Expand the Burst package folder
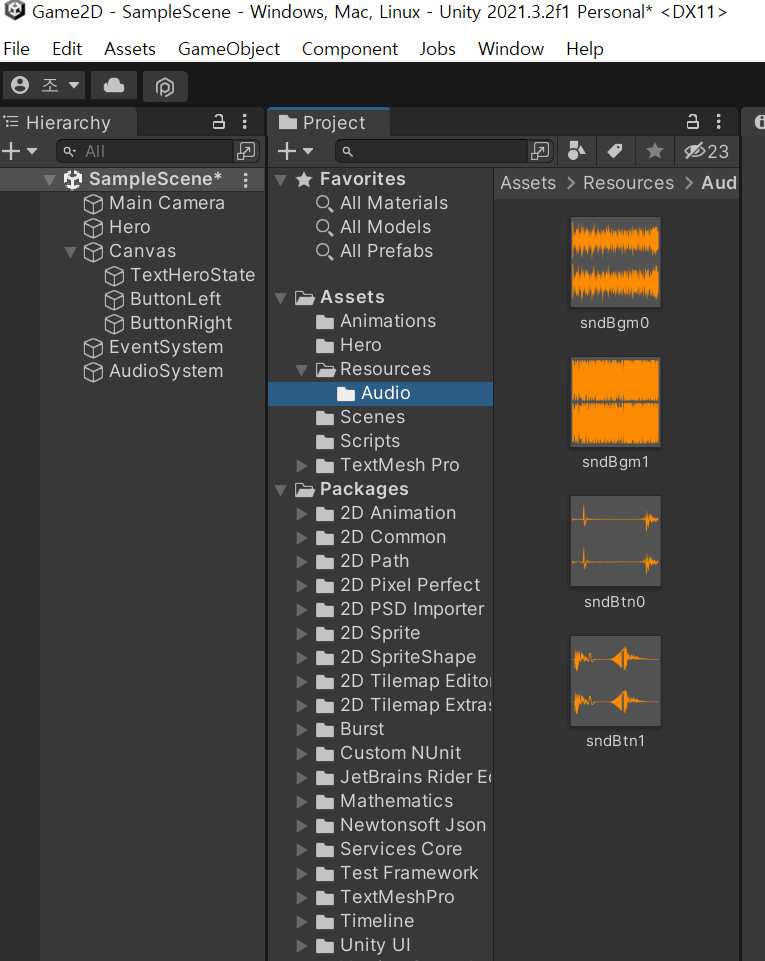The image size is (765, 961). point(301,729)
